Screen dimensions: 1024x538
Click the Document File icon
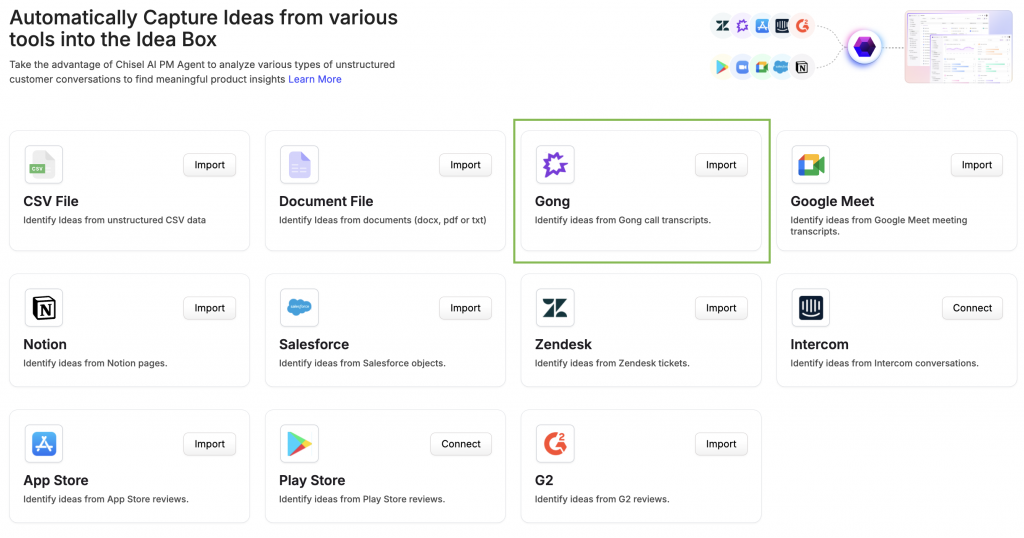(x=299, y=165)
